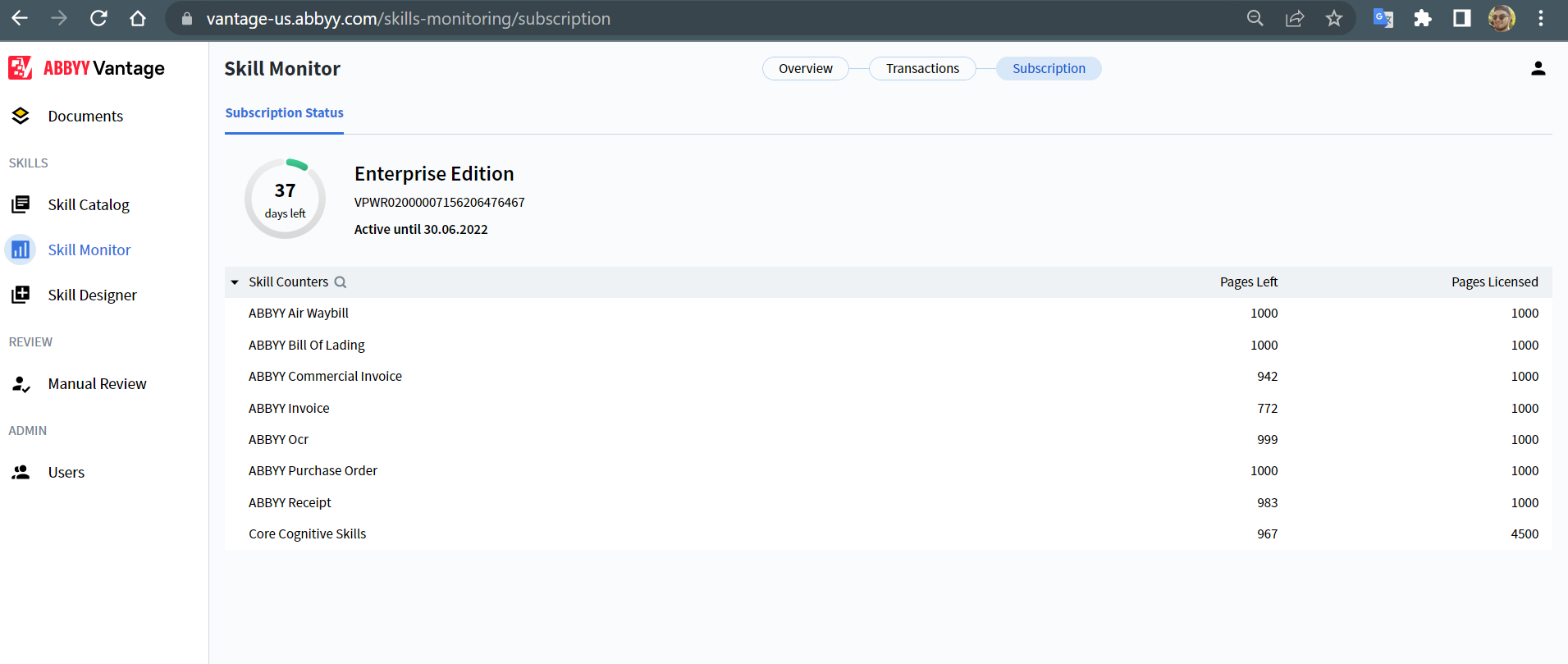The height and width of the screenshot is (664, 1568).
Task: Open Skill Designer from sidebar
Action: (93, 295)
